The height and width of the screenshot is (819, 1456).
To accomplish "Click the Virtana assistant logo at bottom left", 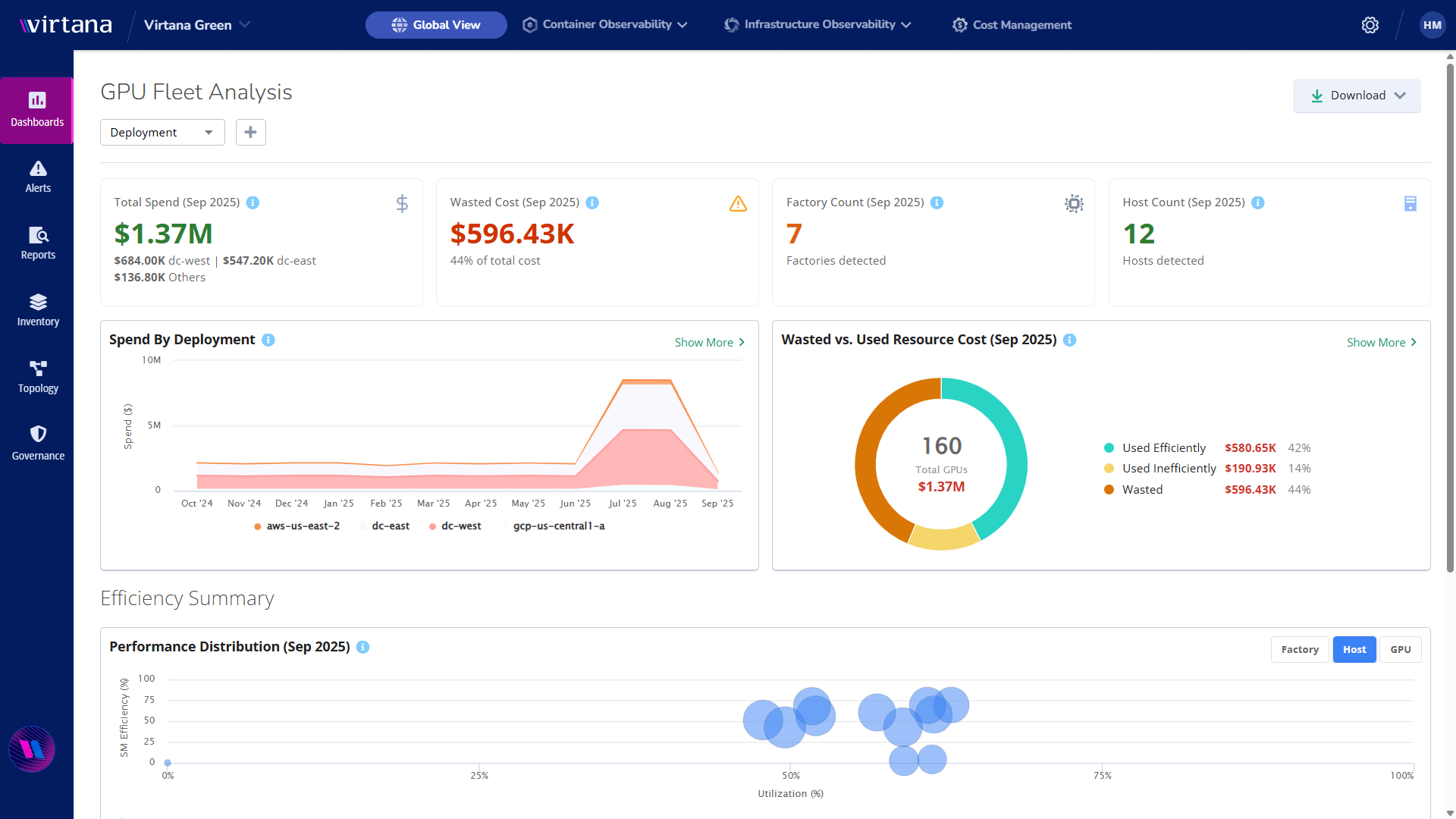I will pyautogui.click(x=32, y=749).
